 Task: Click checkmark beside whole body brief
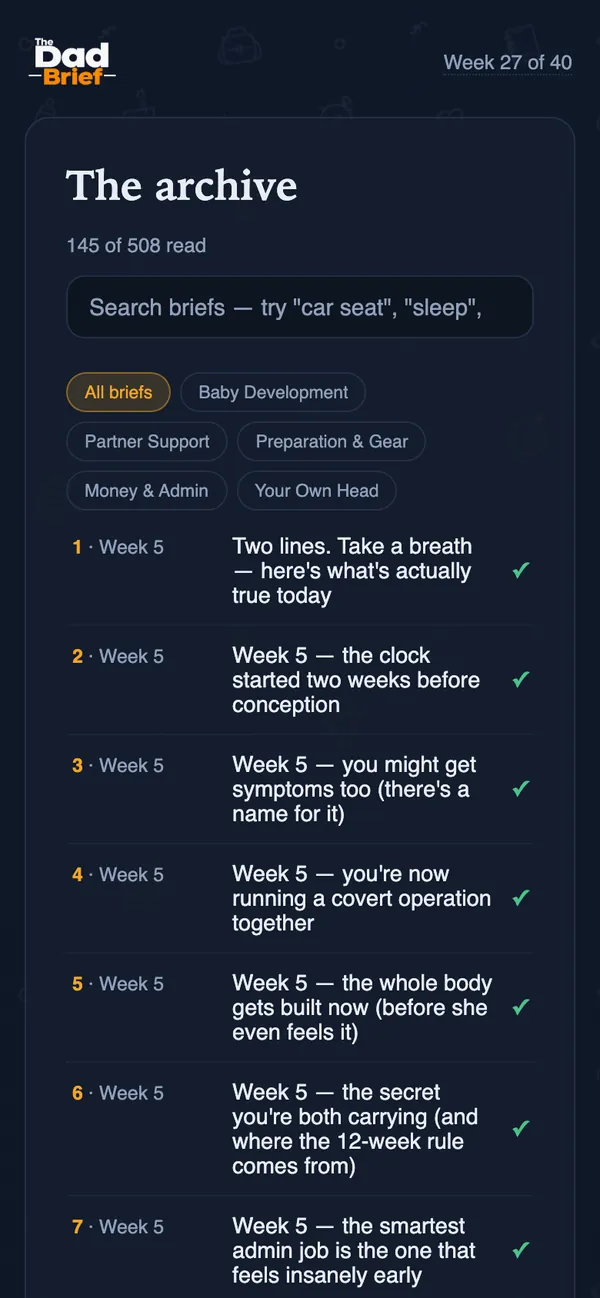coord(520,1007)
